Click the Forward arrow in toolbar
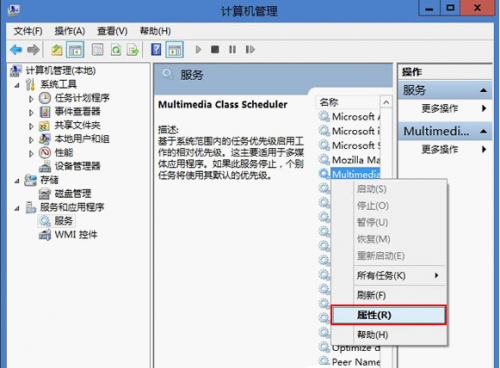The height and width of the screenshot is (368, 500). [33, 50]
